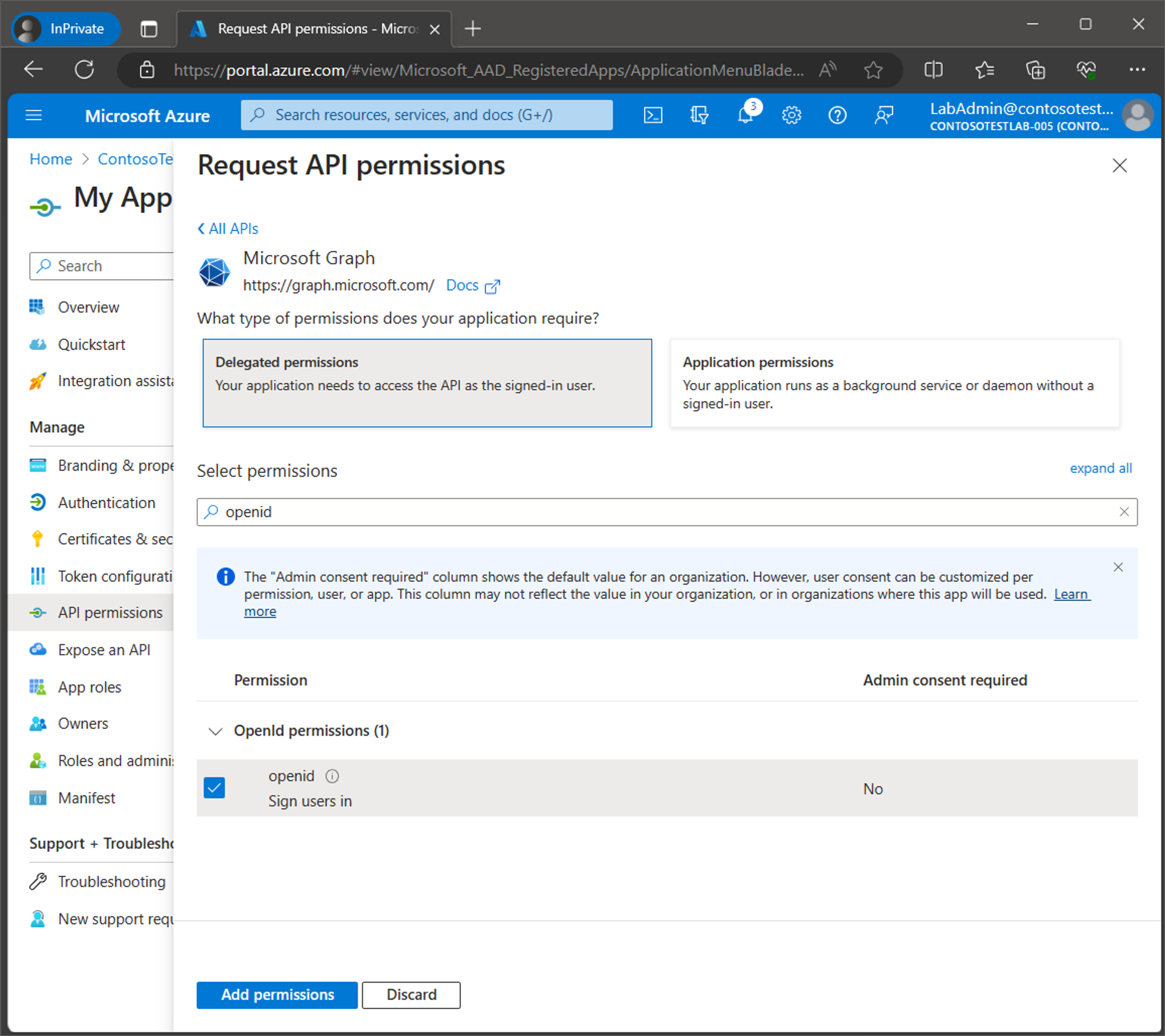The width and height of the screenshot is (1165, 1036).
Task: Click the browser address bar URL
Action: click(x=489, y=70)
